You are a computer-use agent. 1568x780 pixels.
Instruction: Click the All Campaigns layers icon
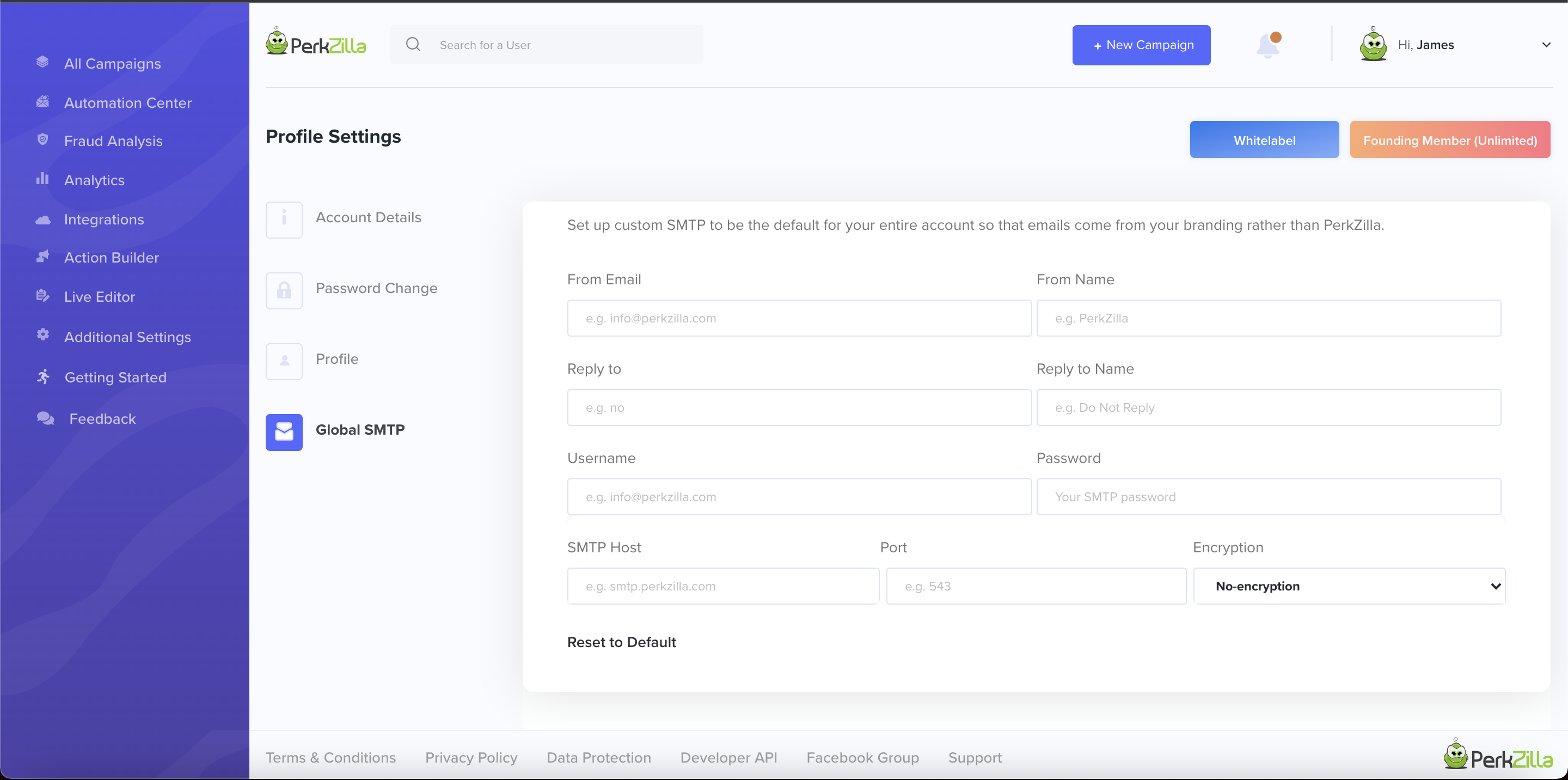(42, 62)
